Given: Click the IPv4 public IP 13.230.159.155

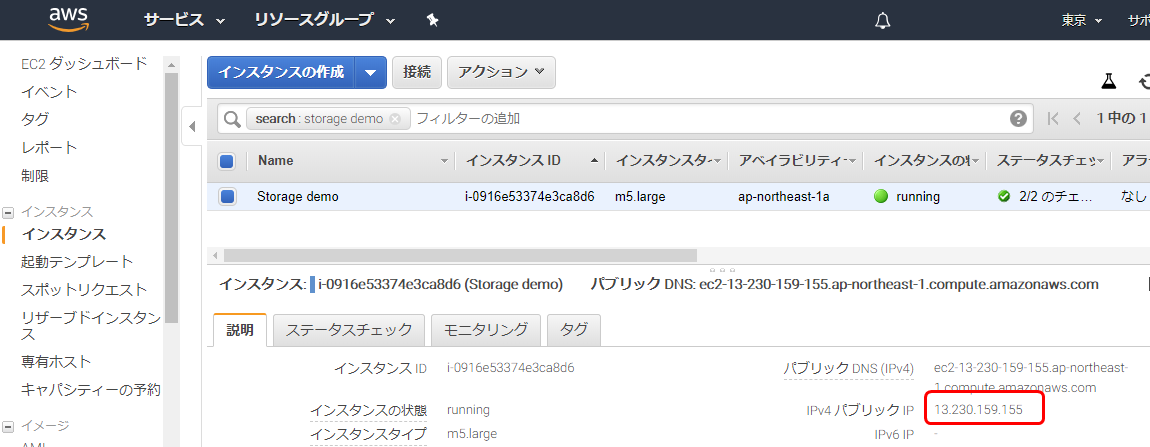Looking at the screenshot, I should coord(978,410).
